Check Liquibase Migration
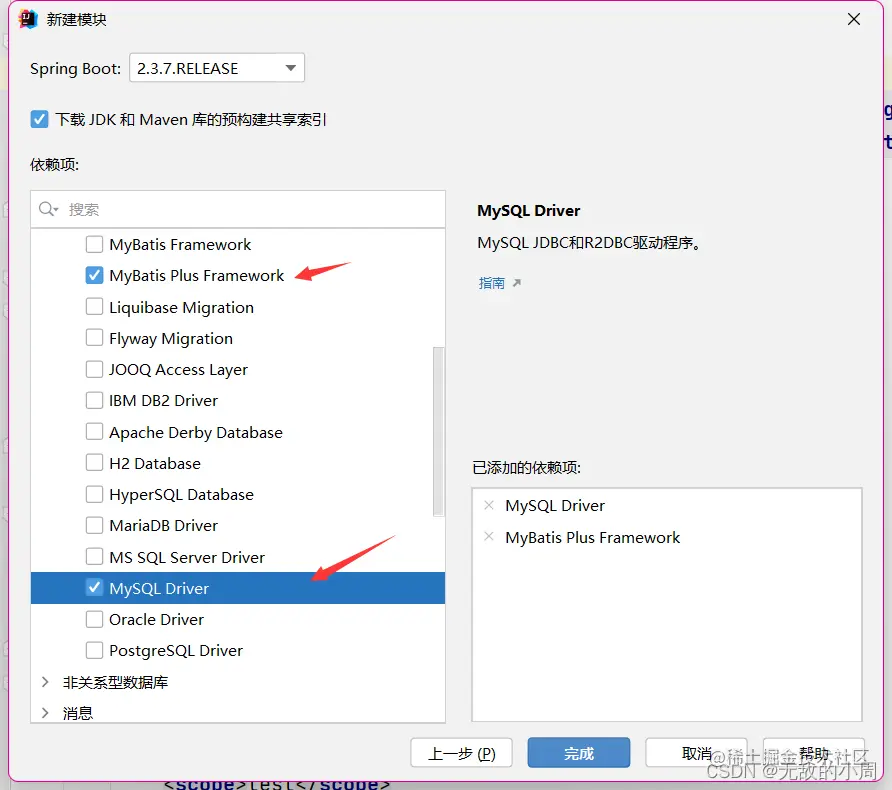 point(94,307)
